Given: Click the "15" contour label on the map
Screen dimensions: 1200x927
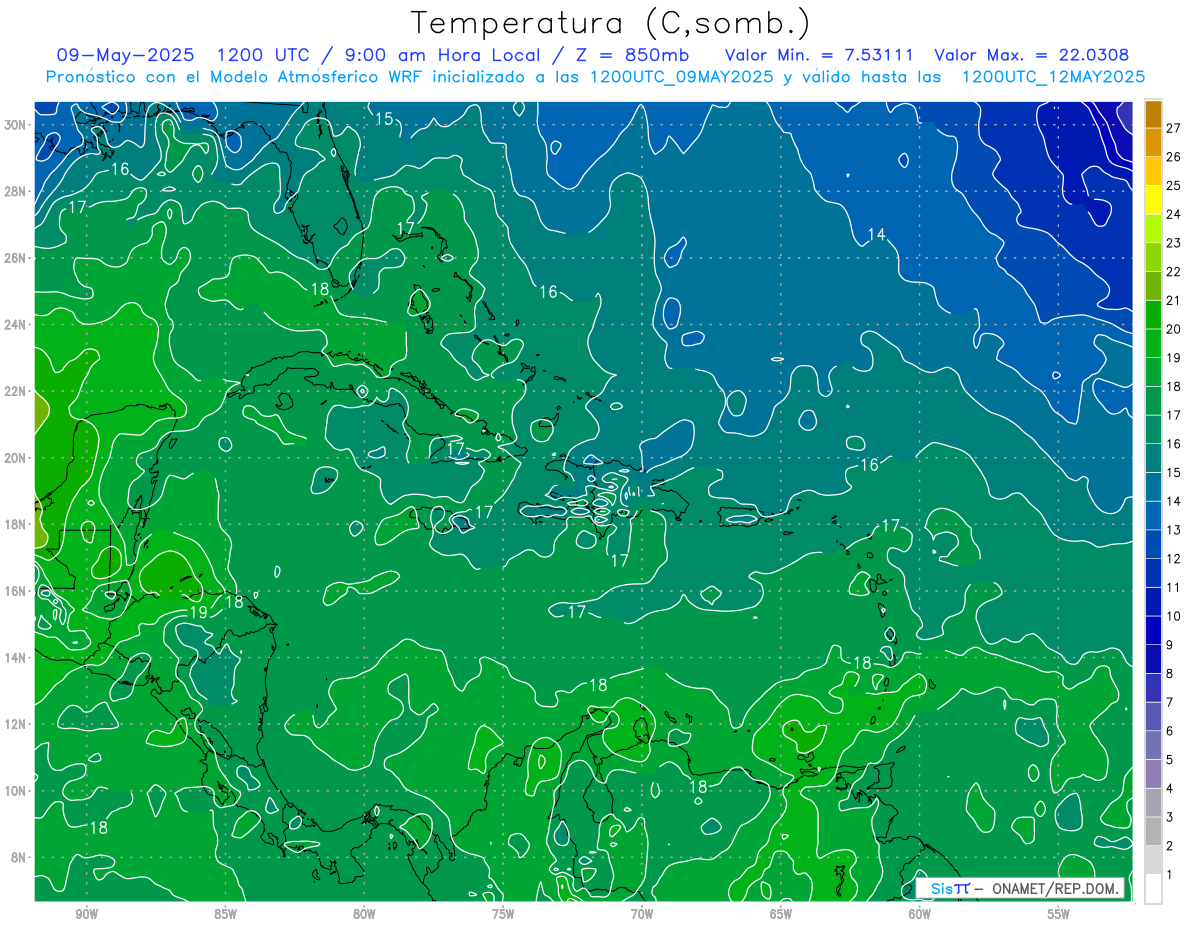Looking at the screenshot, I should 384,119.
